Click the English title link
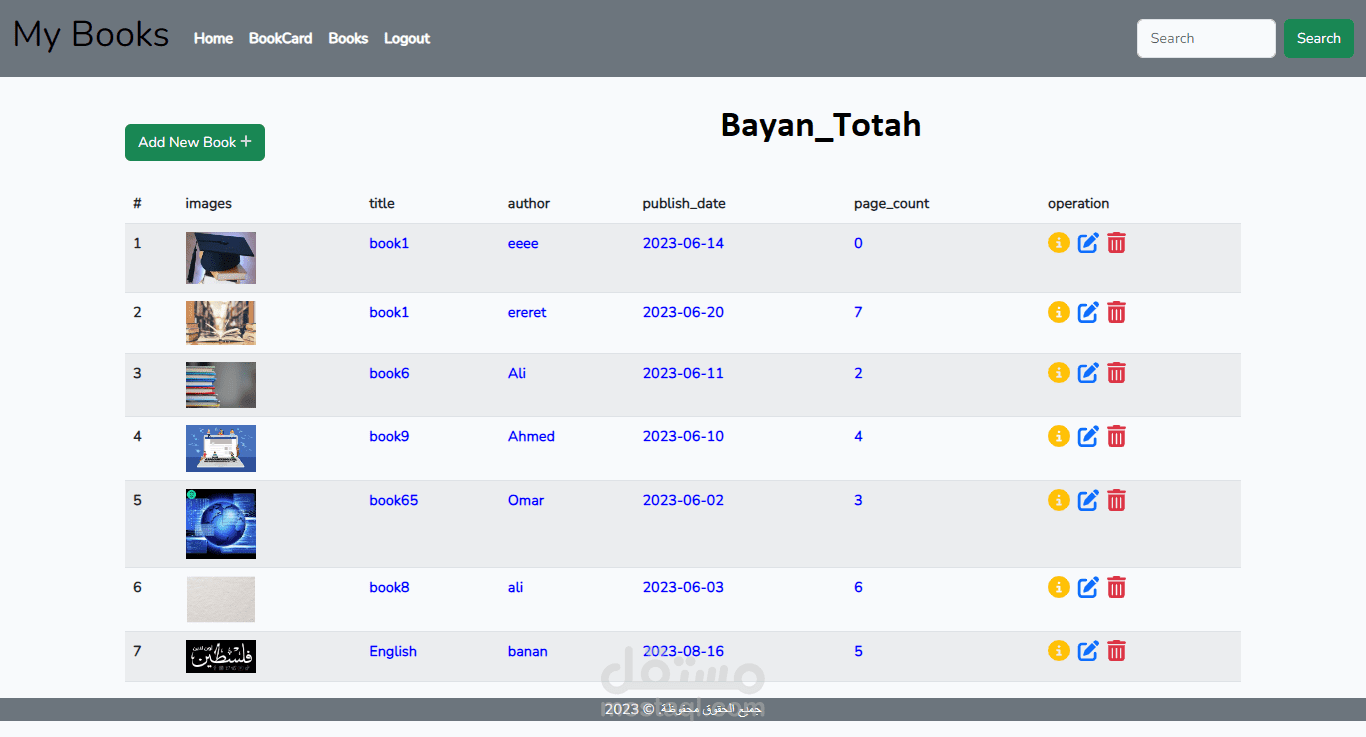Viewport: 1366px width, 737px height. 393,651
